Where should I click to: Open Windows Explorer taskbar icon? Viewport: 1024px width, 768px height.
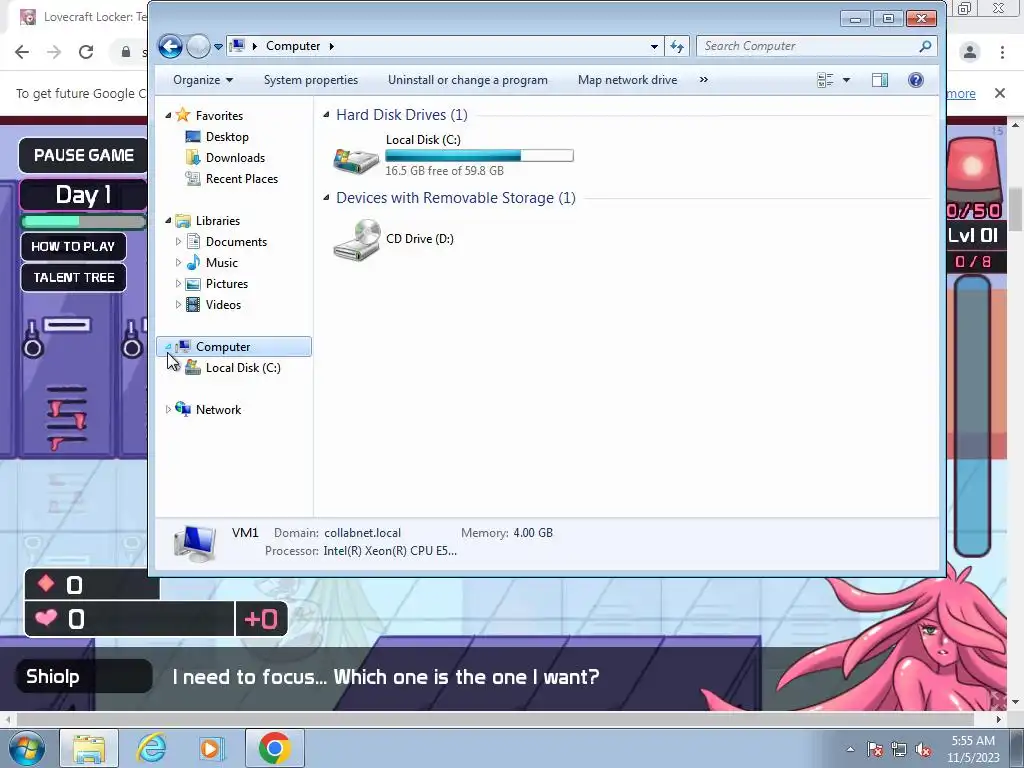click(x=89, y=748)
